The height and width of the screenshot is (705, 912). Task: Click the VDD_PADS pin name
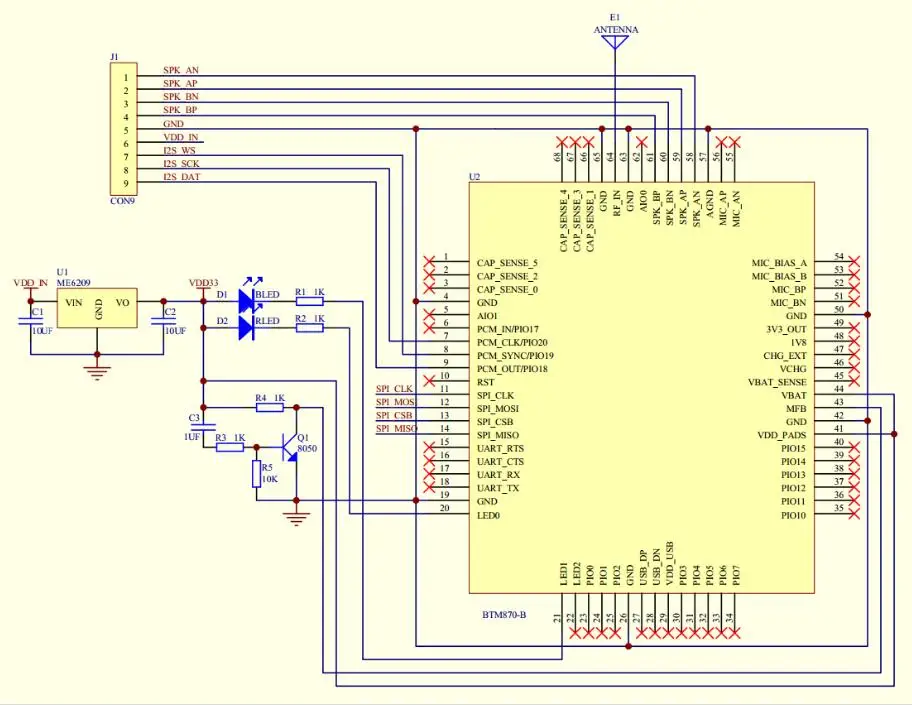[782, 435]
